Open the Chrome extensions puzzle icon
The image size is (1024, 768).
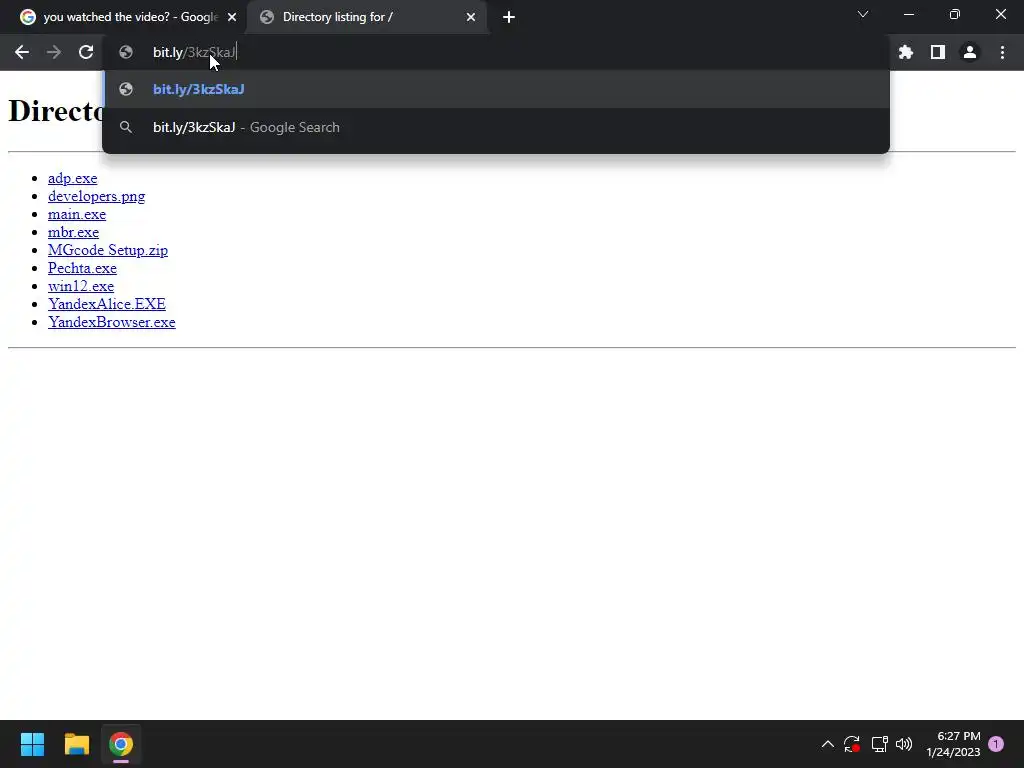906,52
